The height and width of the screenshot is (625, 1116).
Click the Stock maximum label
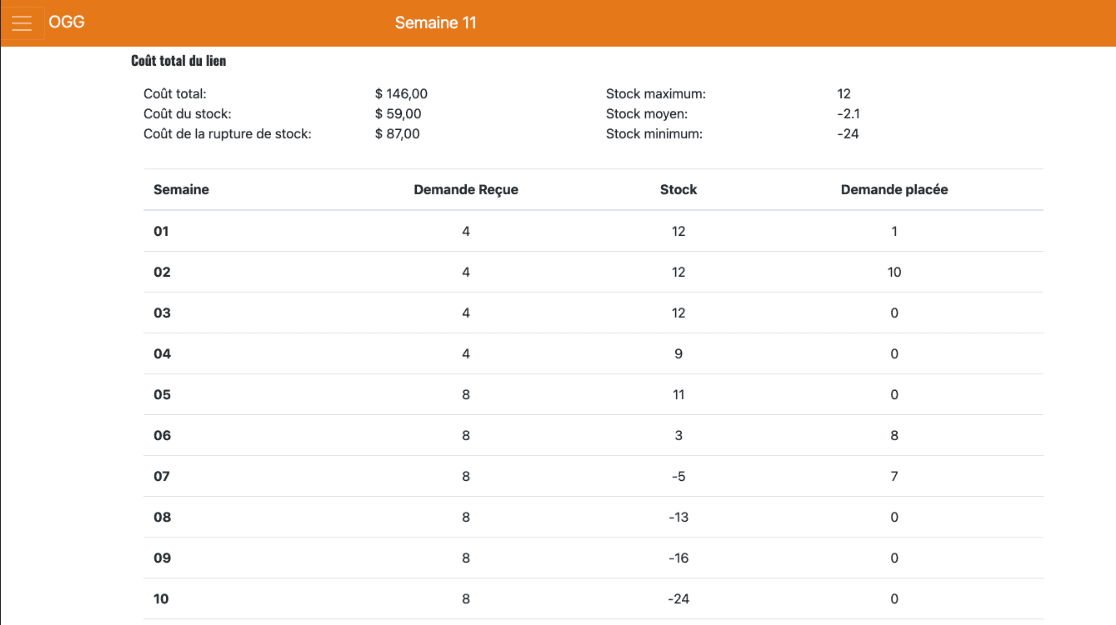(655, 94)
